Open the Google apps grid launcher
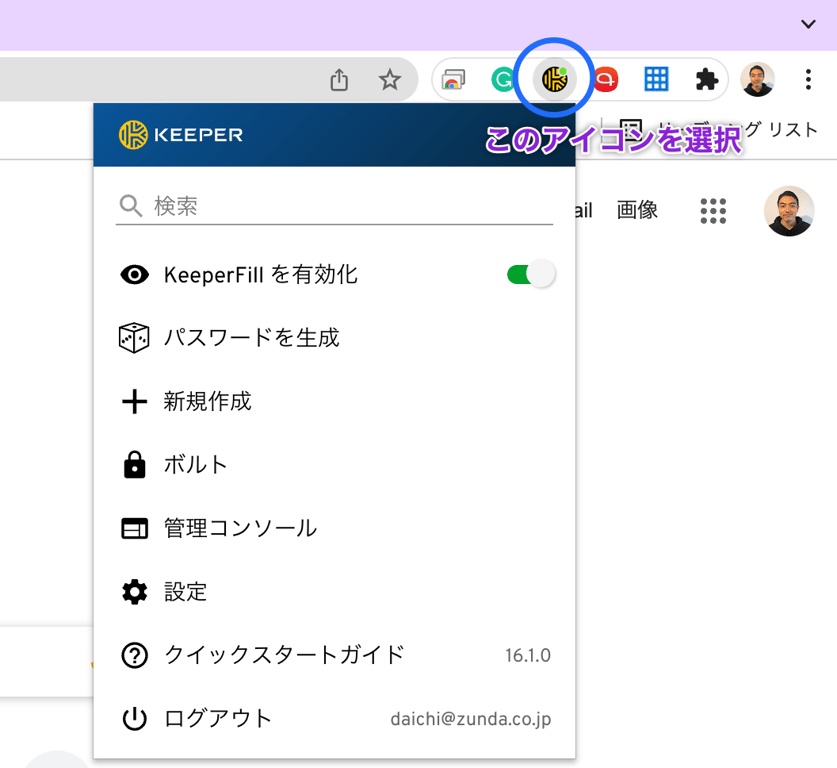 [x=713, y=211]
